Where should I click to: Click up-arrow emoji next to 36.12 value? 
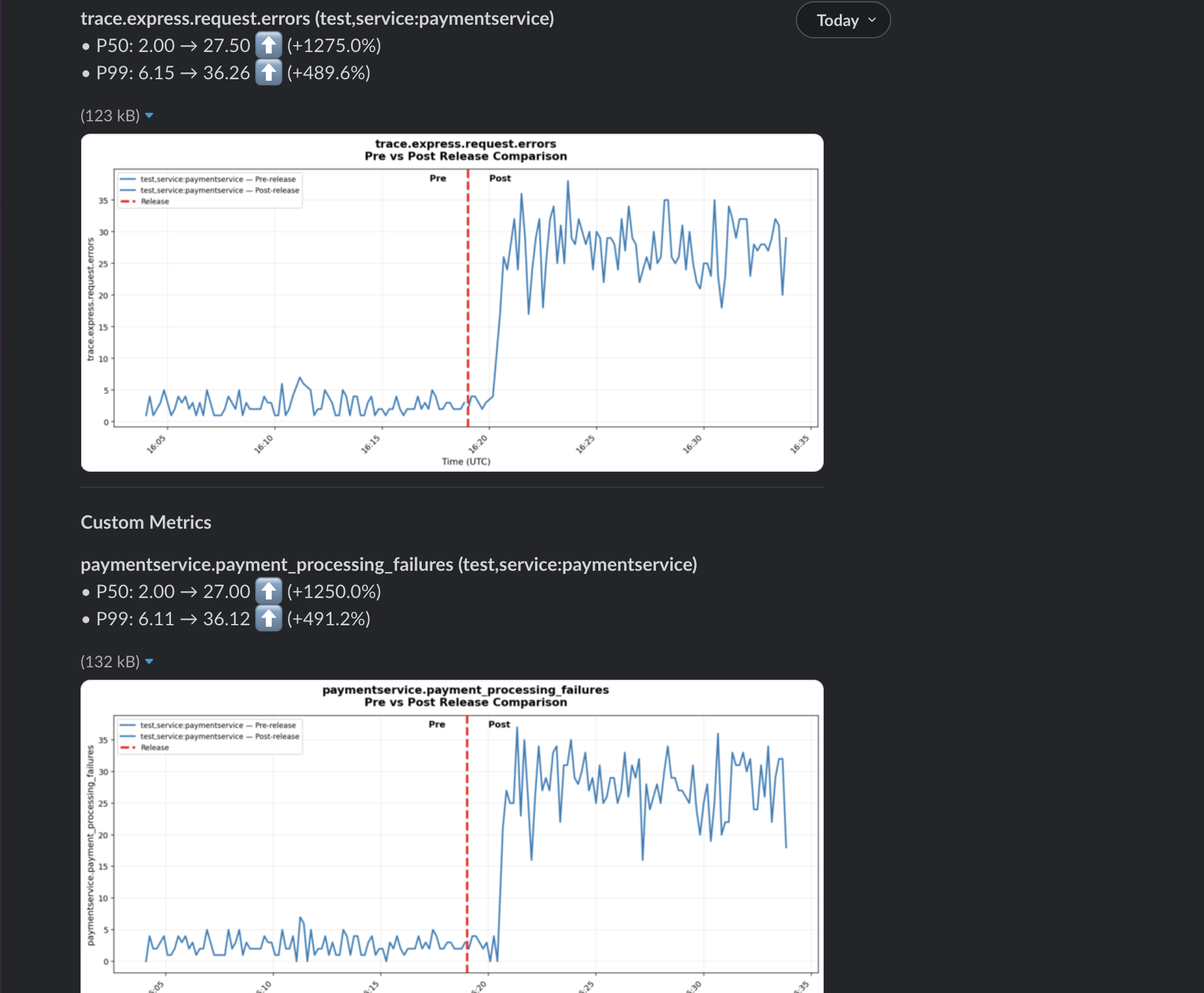point(268,618)
